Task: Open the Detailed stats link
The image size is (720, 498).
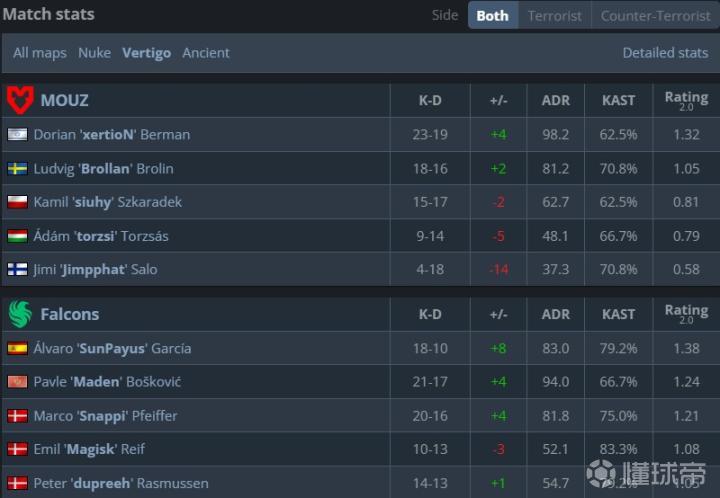Action: [x=665, y=52]
